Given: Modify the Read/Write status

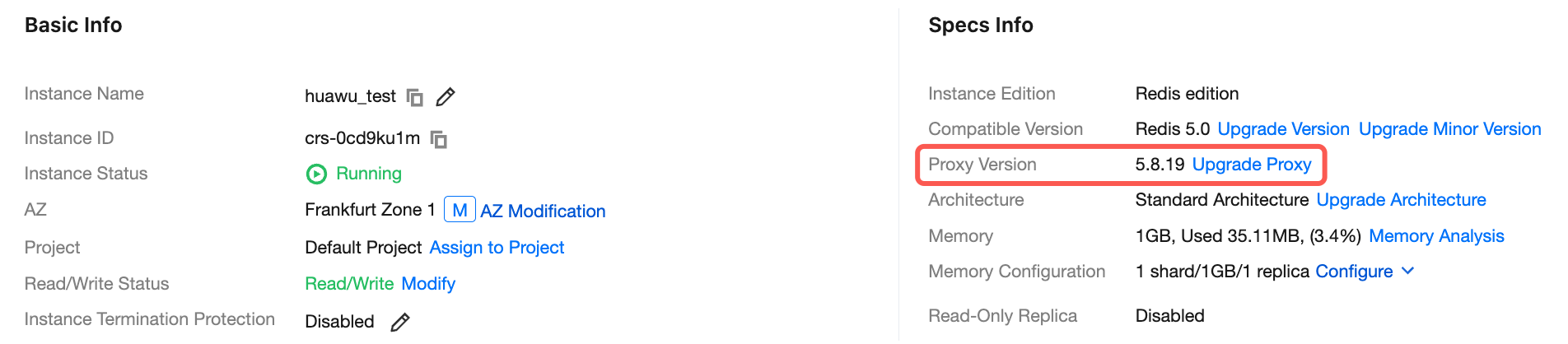Looking at the screenshot, I should coord(428,284).
